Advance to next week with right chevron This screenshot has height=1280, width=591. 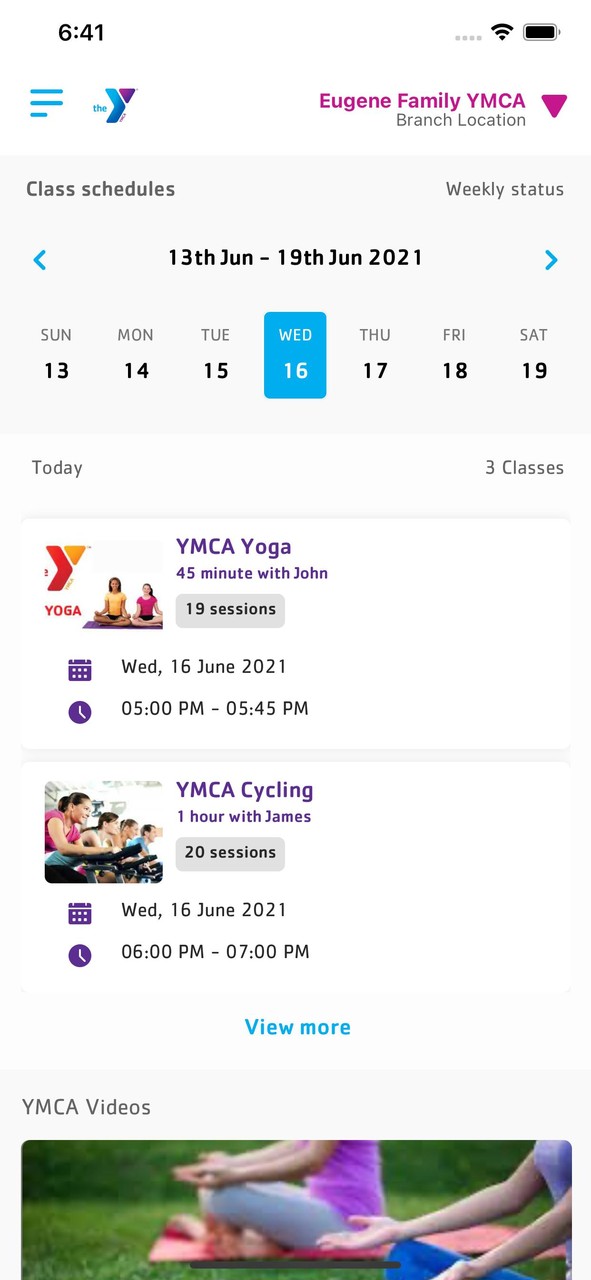pyautogui.click(x=551, y=260)
